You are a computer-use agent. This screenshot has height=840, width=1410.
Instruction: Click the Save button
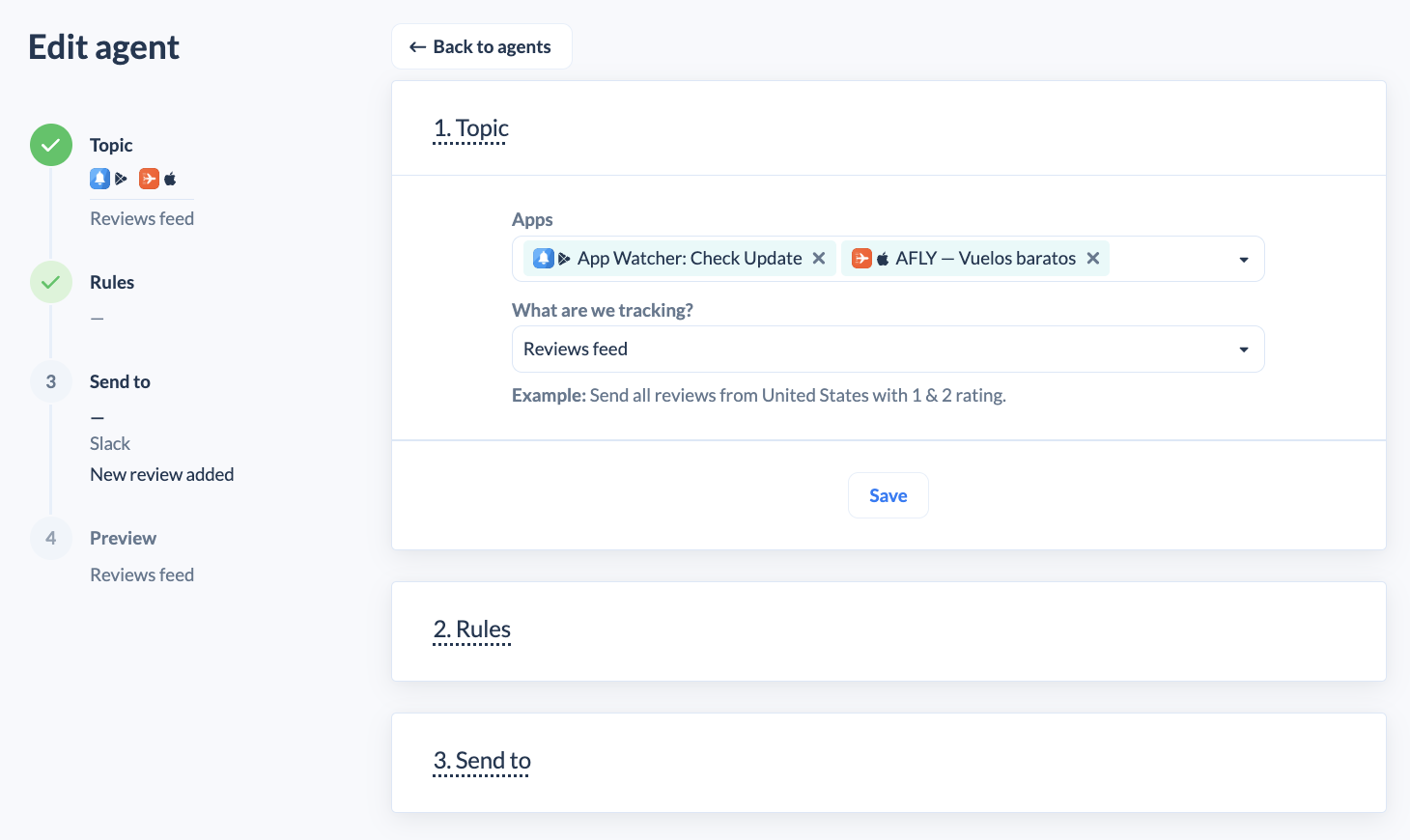pos(888,495)
